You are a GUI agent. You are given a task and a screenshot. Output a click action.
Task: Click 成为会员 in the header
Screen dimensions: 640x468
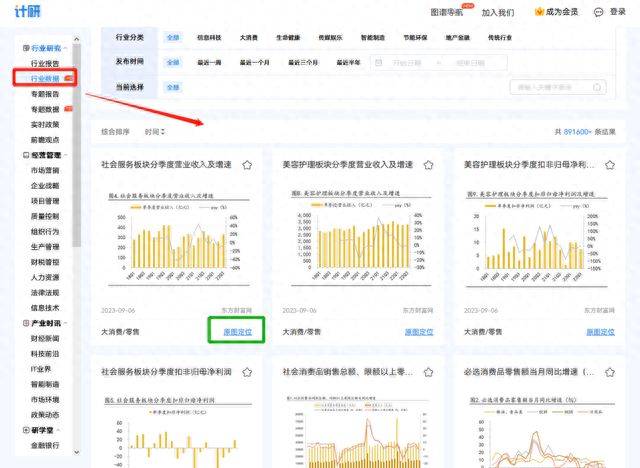(x=562, y=12)
